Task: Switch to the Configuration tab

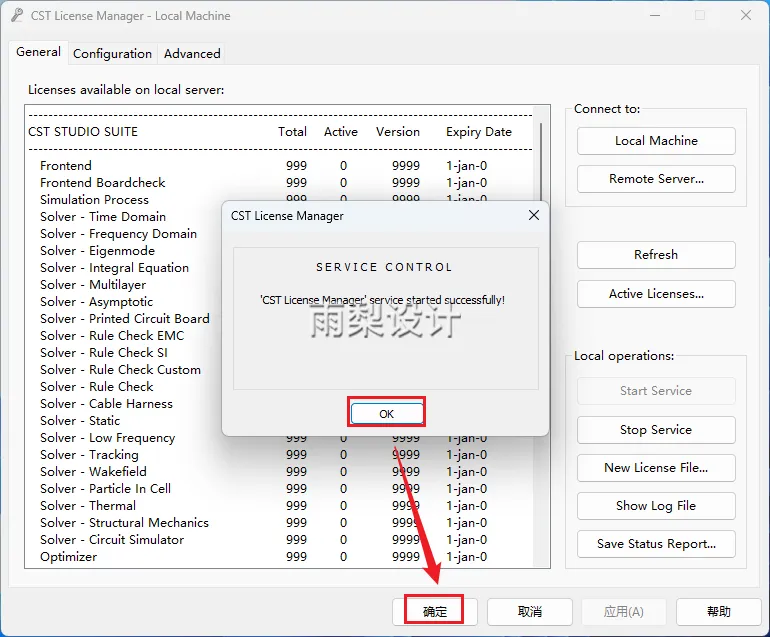Action: pyautogui.click(x=112, y=54)
